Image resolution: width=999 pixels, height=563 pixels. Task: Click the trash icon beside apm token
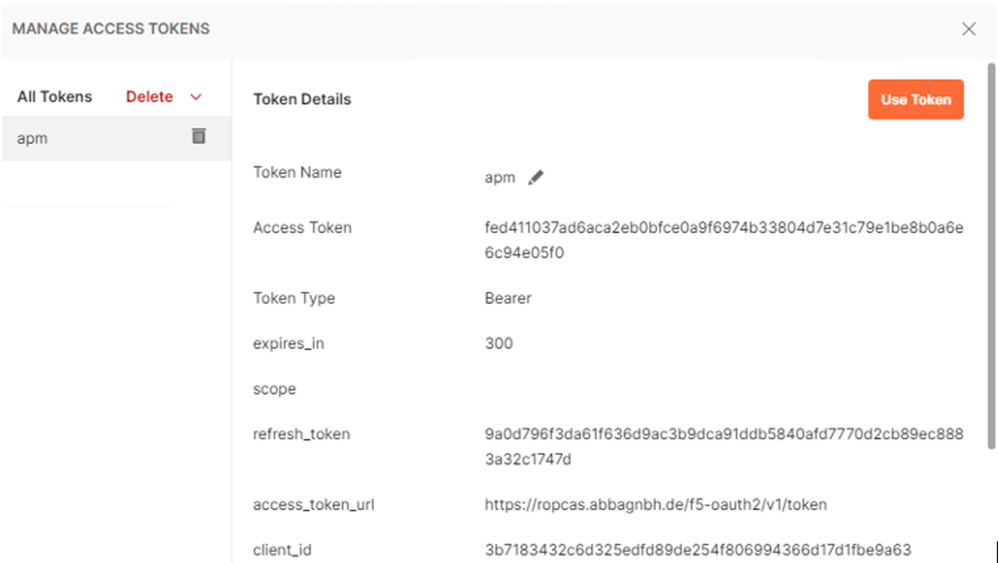(198, 136)
